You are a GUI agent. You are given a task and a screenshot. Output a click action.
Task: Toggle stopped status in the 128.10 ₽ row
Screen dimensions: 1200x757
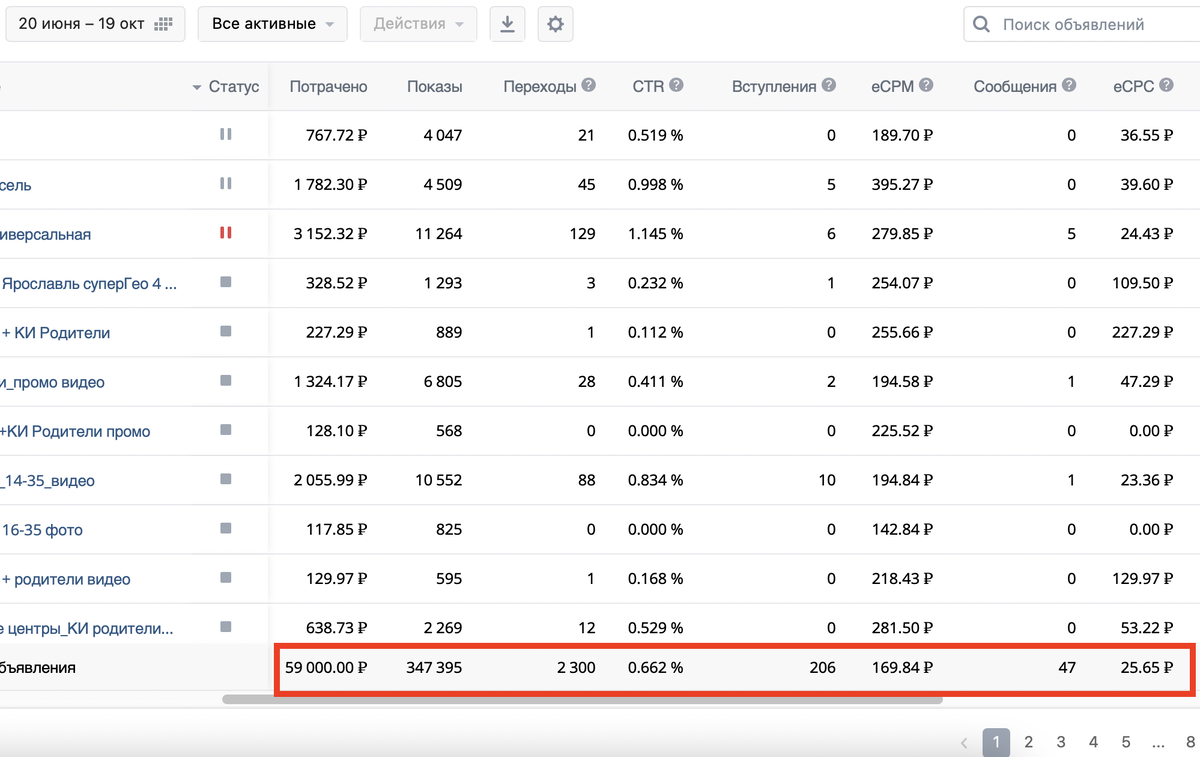[225, 429]
